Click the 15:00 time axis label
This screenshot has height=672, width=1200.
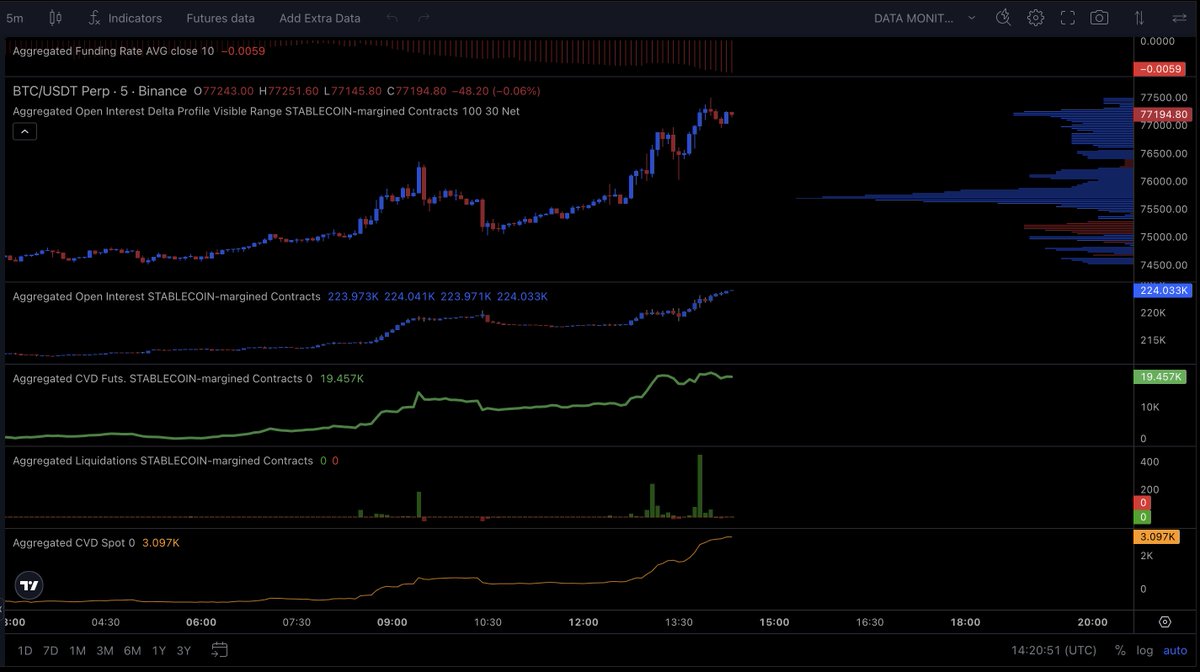tap(774, 622)
